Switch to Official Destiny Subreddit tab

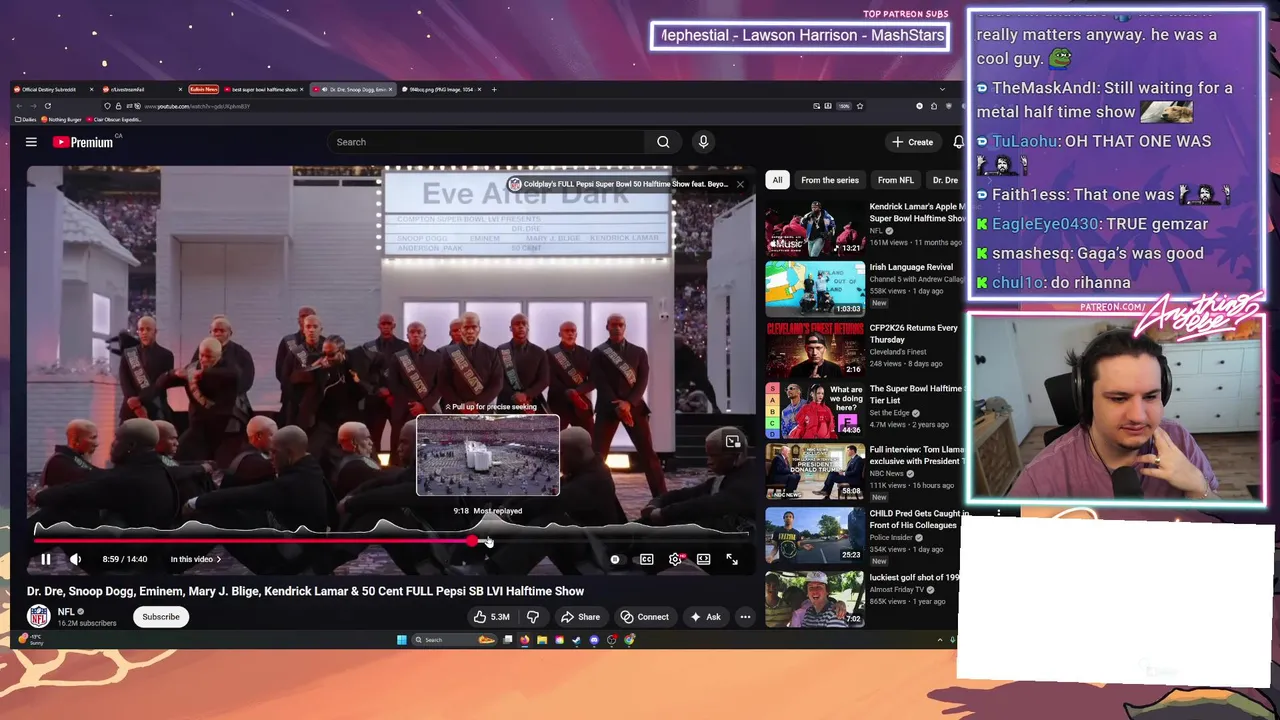tap(53, 89)
